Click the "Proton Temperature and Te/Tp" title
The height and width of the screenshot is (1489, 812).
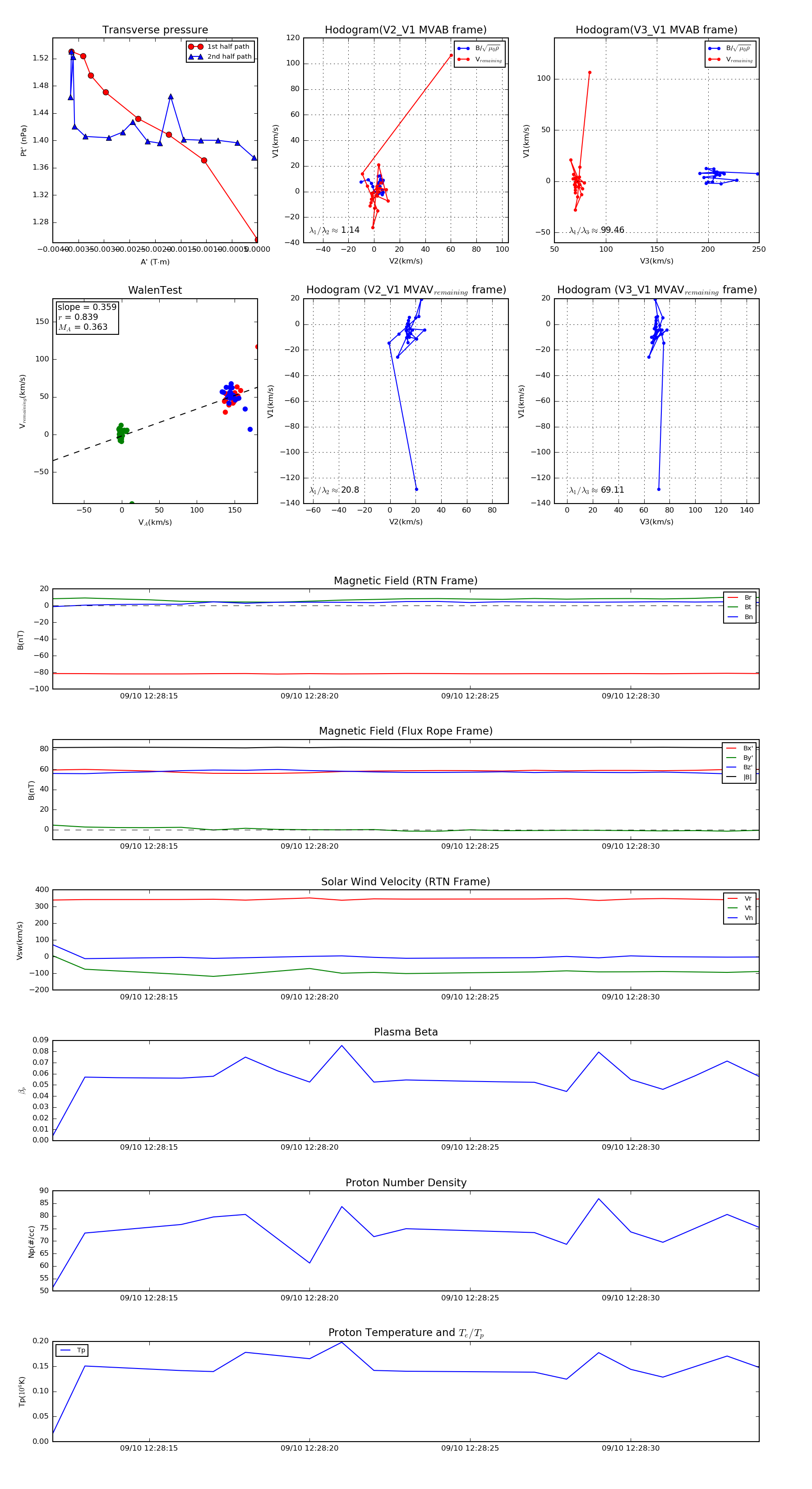pos(406,1333)
